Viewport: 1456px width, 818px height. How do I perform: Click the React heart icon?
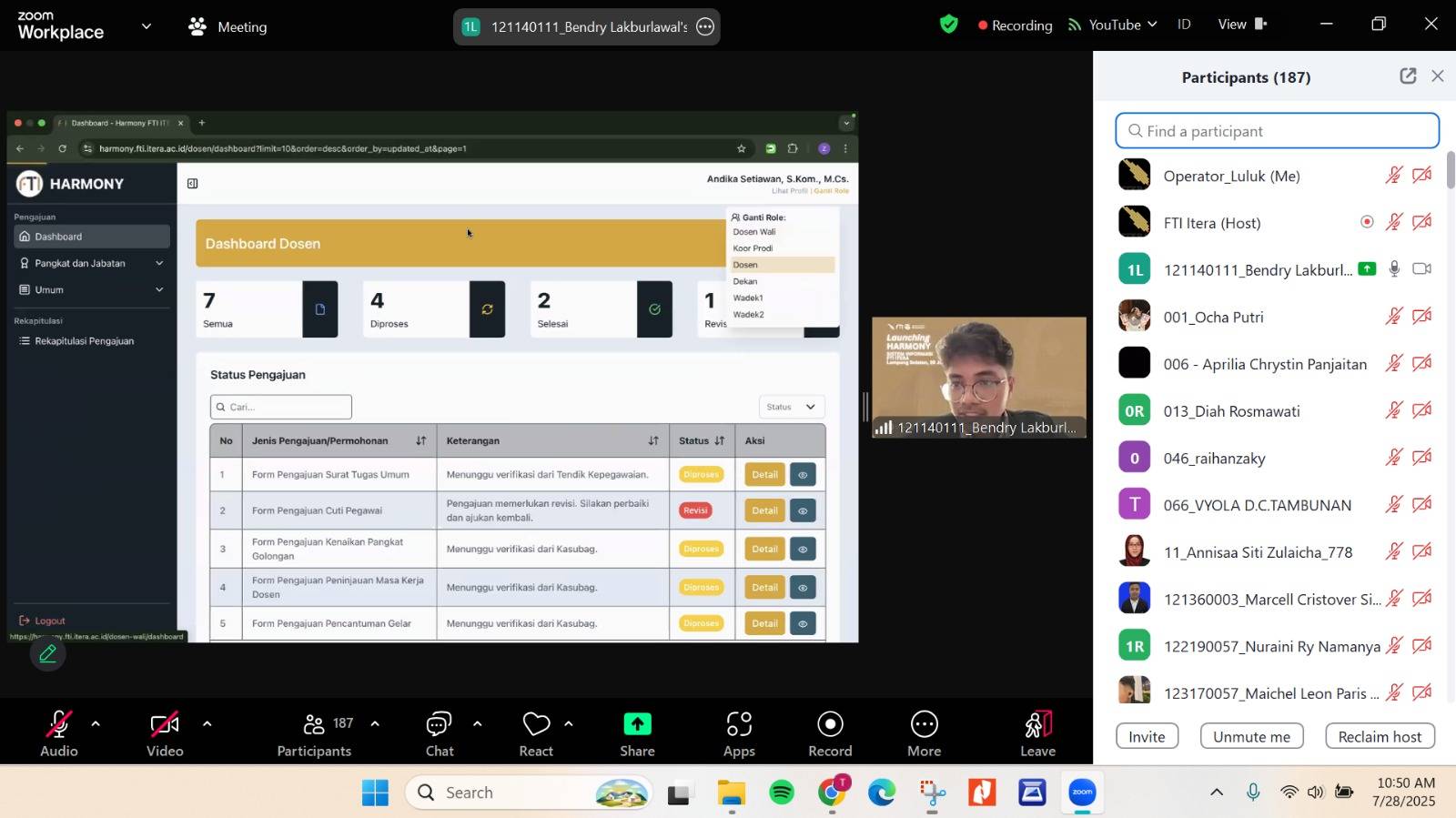pyautogui.click(x=536, y=725)
